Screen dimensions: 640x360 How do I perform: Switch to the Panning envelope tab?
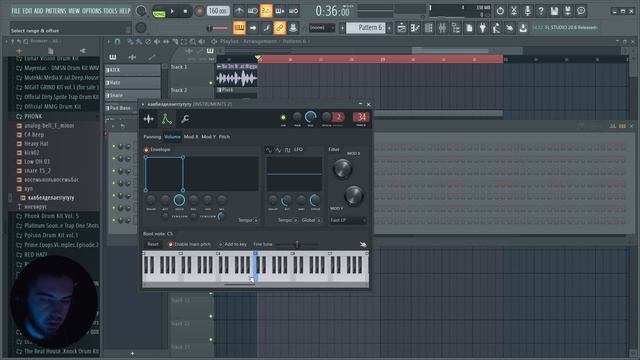(x=152, y=137)
